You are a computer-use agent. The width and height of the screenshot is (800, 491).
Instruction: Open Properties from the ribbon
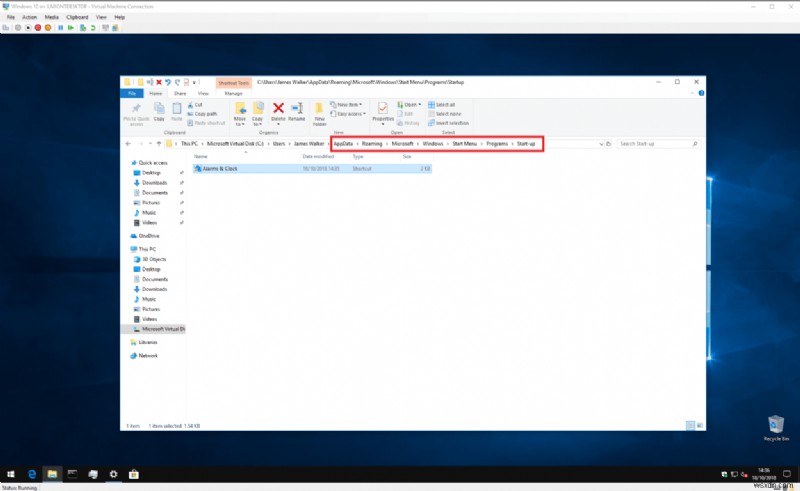click(383, 112)
